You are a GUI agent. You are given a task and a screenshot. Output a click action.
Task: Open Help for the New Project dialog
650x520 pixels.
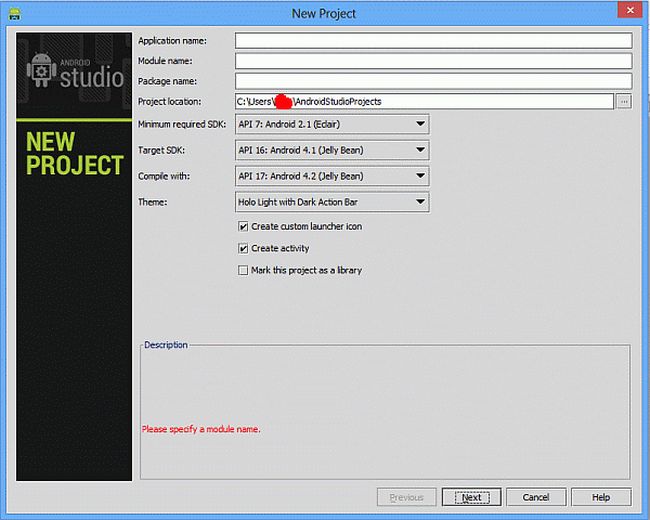click(601, 497)
